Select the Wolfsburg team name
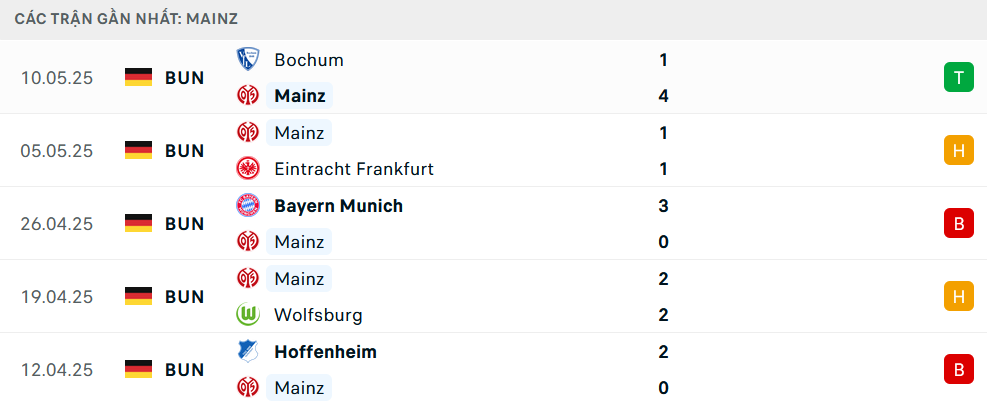 pyautogui.click(x=319, y=315)
